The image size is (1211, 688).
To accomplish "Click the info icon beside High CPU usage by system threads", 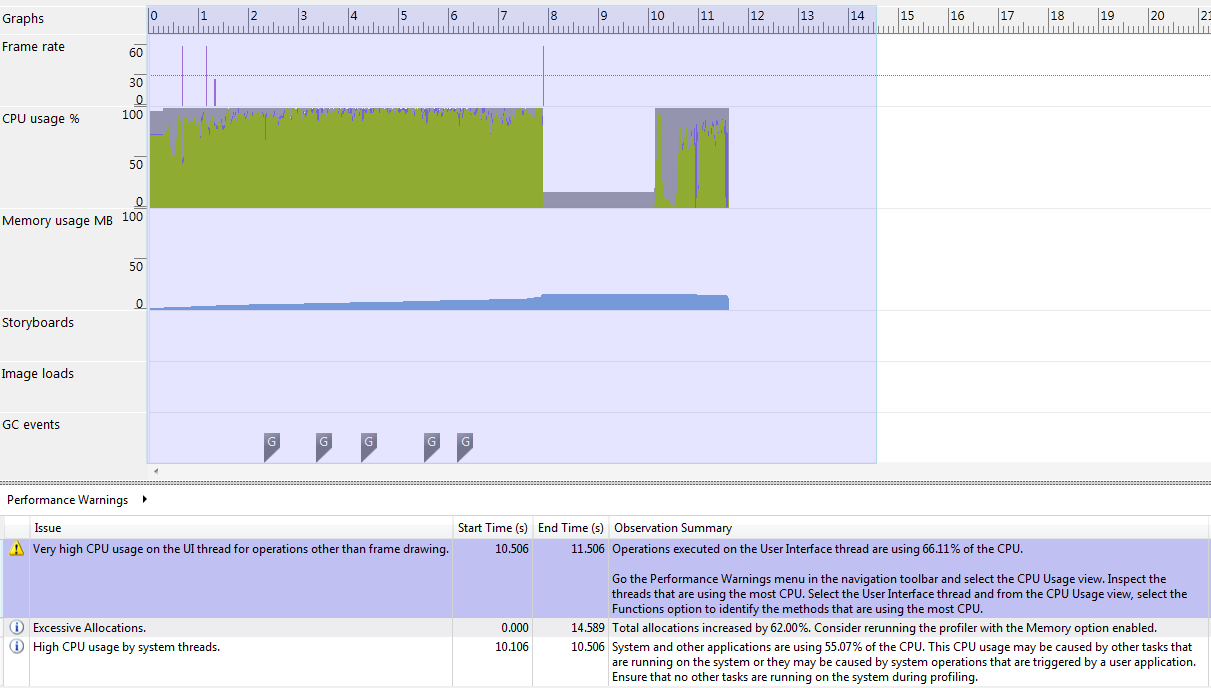I will point(15,647).
